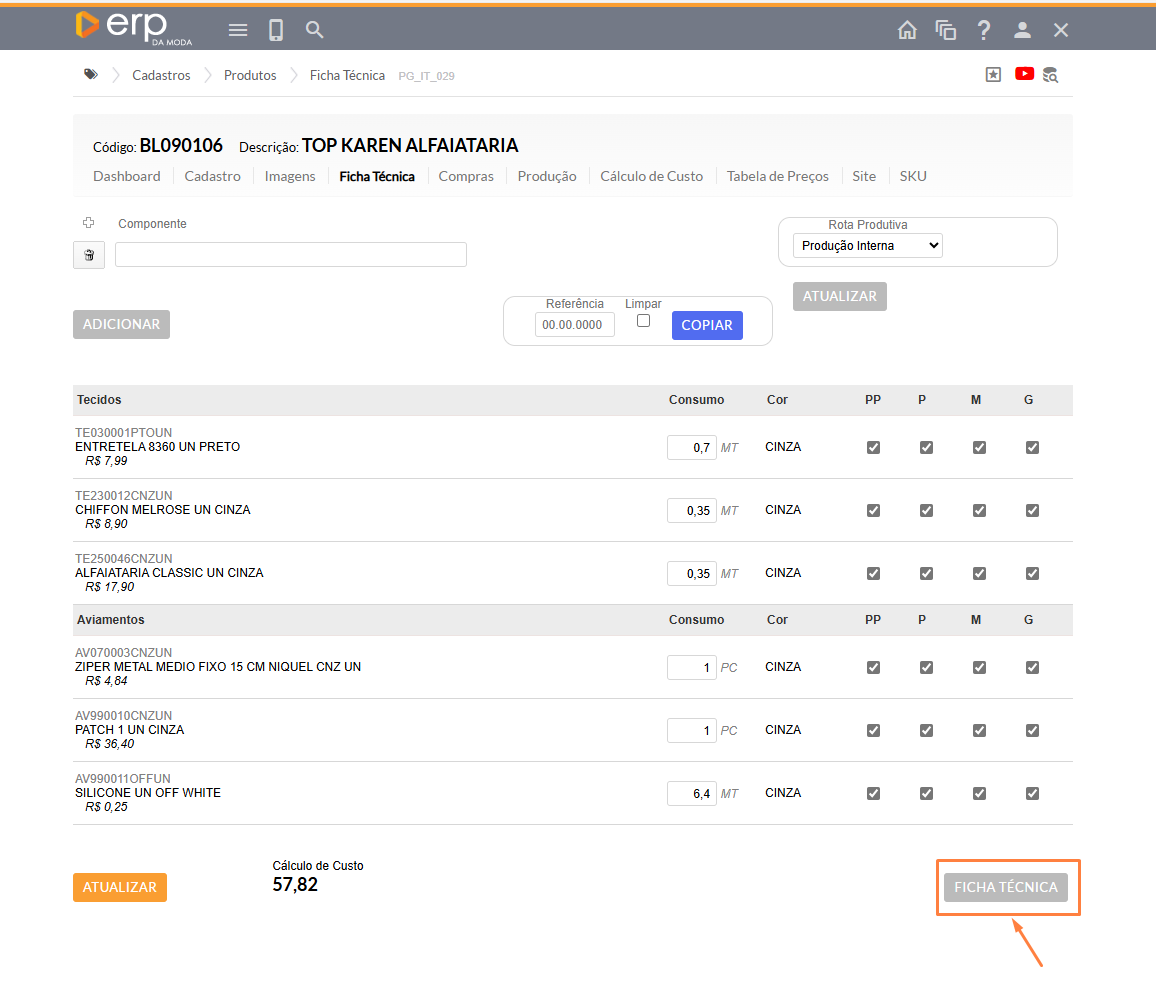Open the hamburger menu in top bar

(238, 30)
